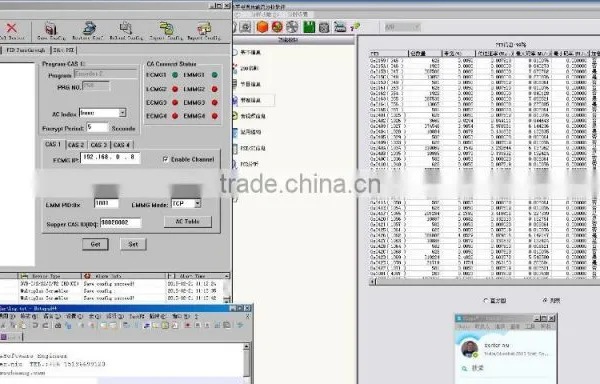Click the Save Config toolbar icon
Image resolution: width=600 pixels, height=384 pixels.
[x=51, y=29]
